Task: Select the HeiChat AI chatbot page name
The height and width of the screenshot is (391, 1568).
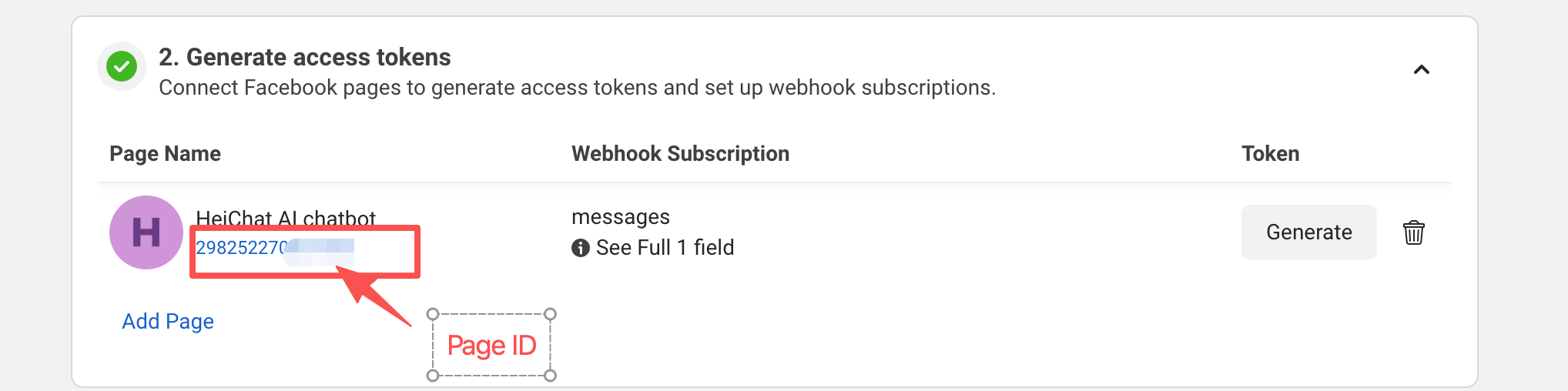Action: point(286,218)
